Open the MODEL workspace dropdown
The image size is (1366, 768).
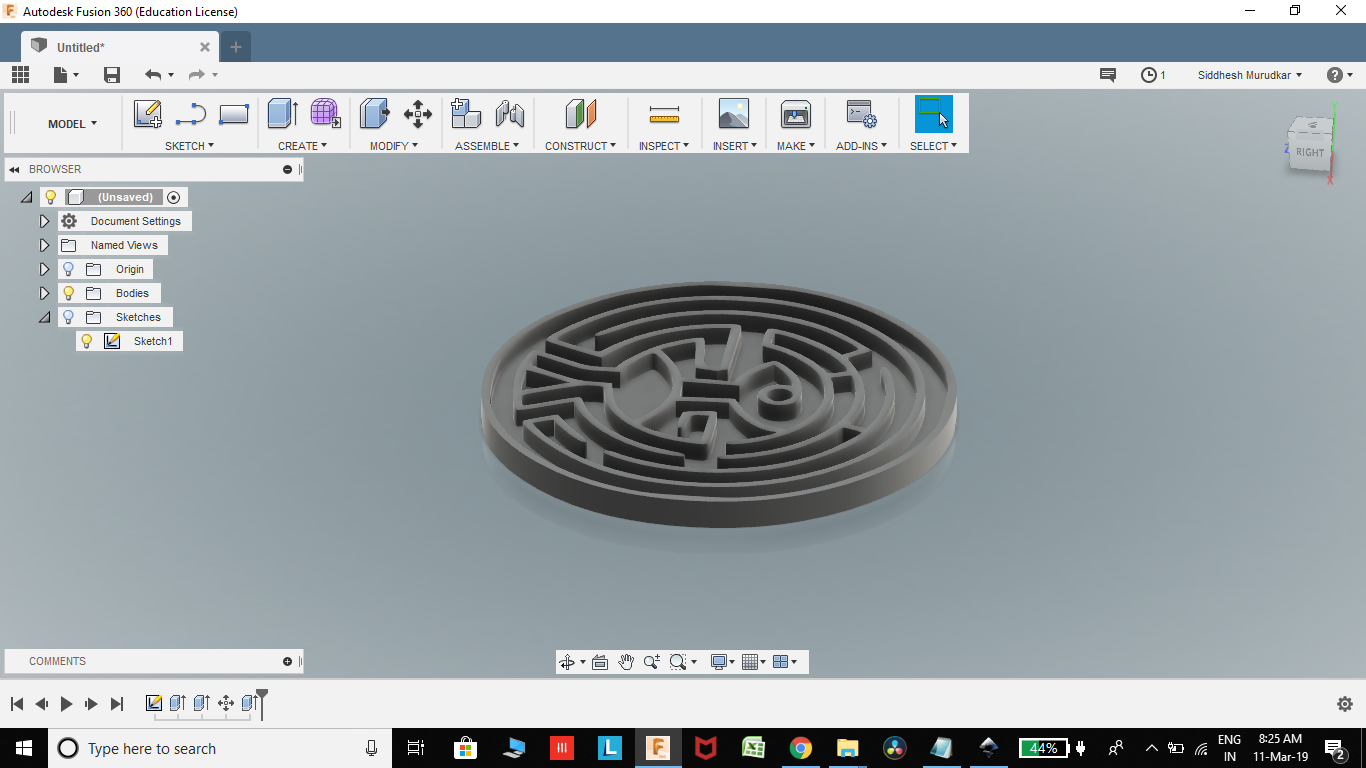[x=72, y=124]
